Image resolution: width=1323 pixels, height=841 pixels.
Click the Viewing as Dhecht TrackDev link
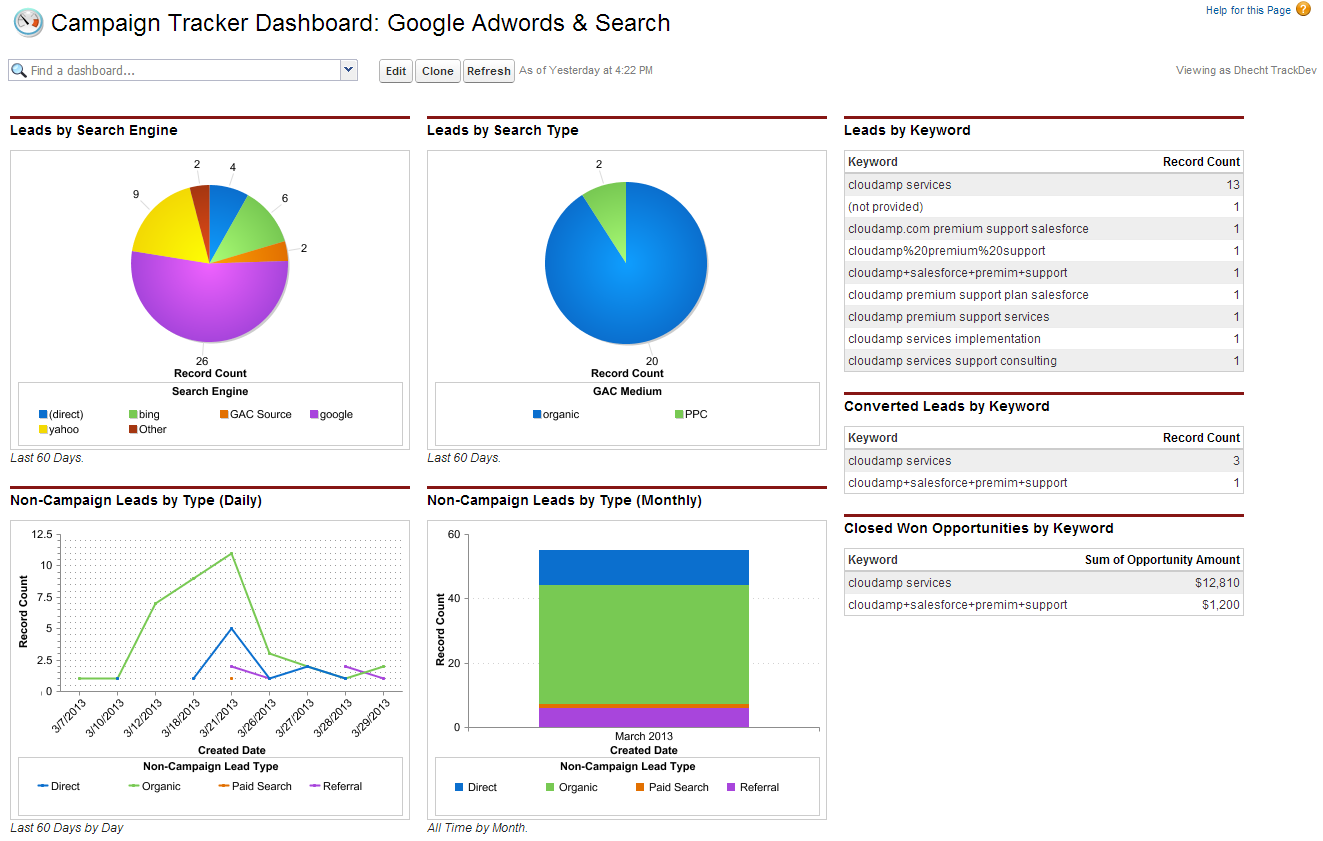coord(1244,70)
